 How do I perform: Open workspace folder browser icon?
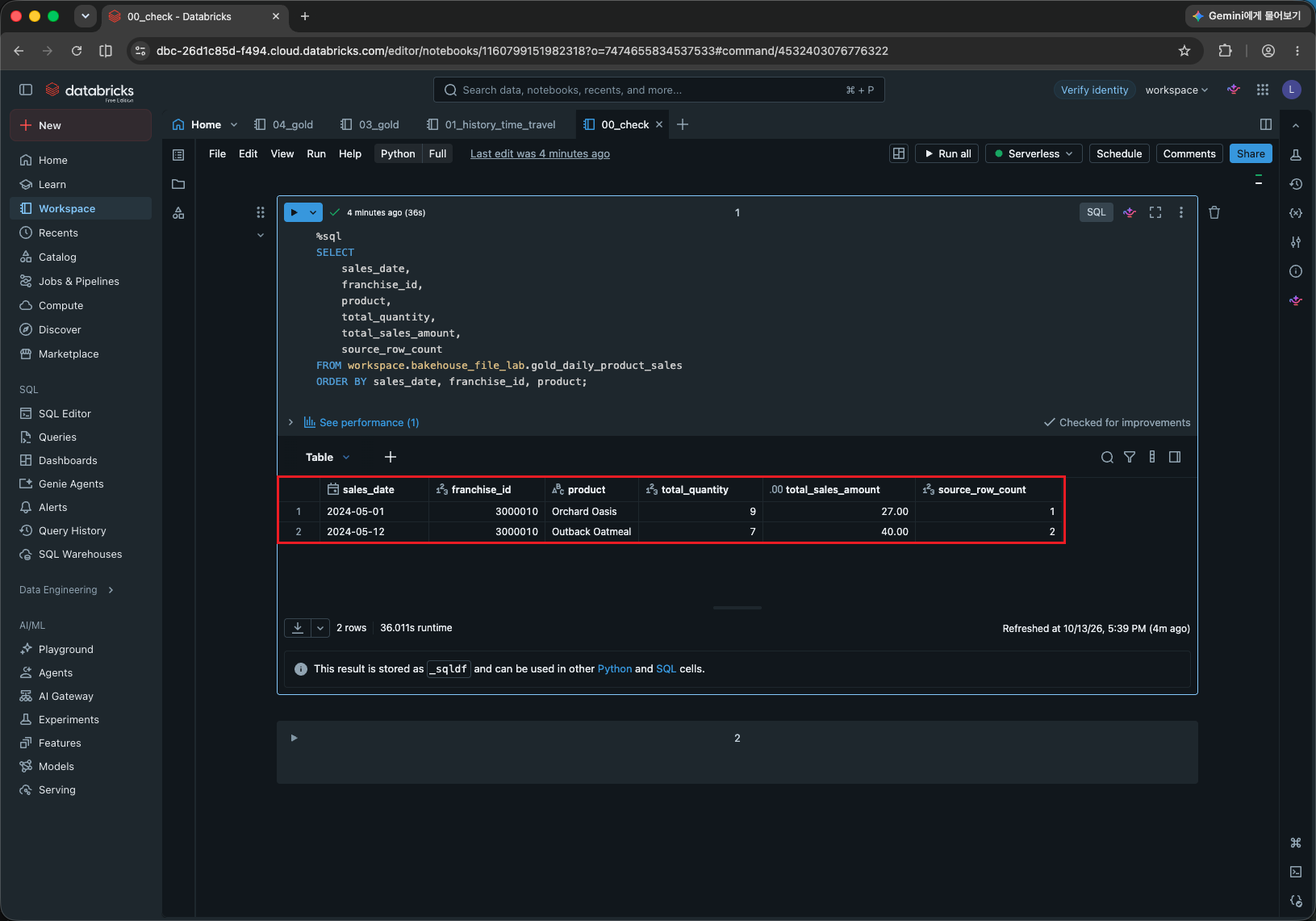[x=178, y=184]
